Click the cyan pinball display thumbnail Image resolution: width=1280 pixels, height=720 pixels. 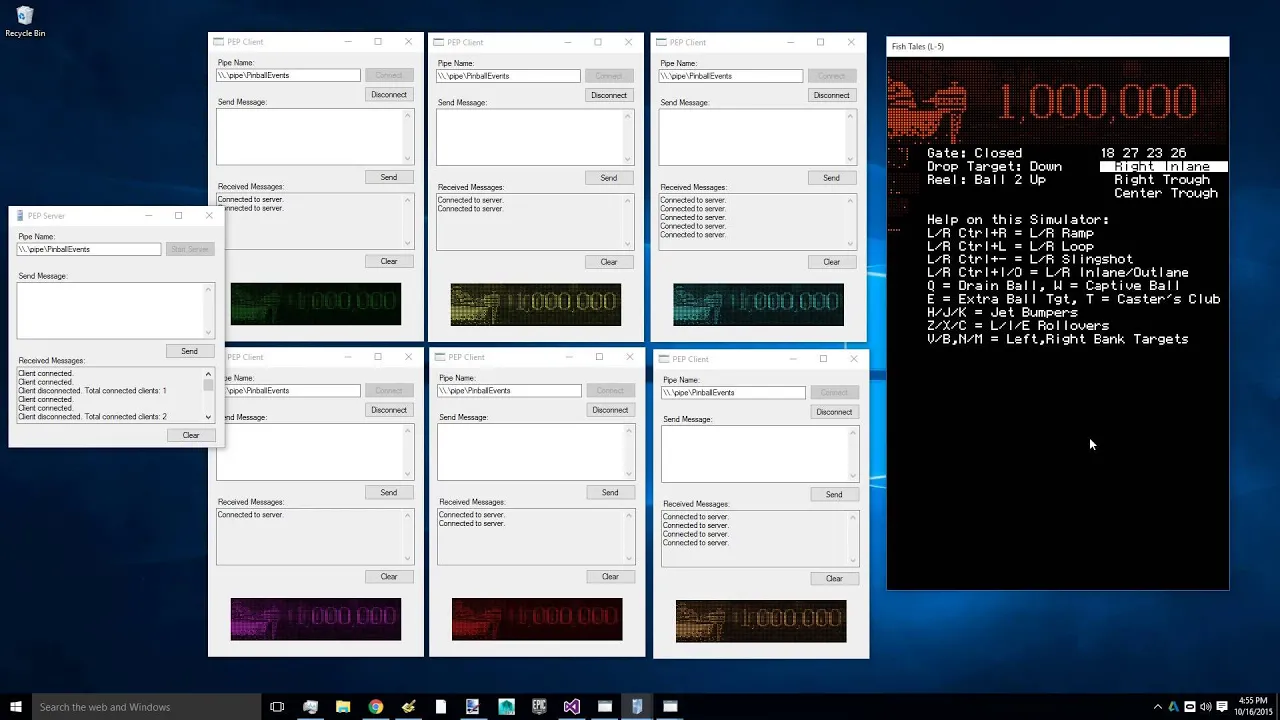point(759,305)
